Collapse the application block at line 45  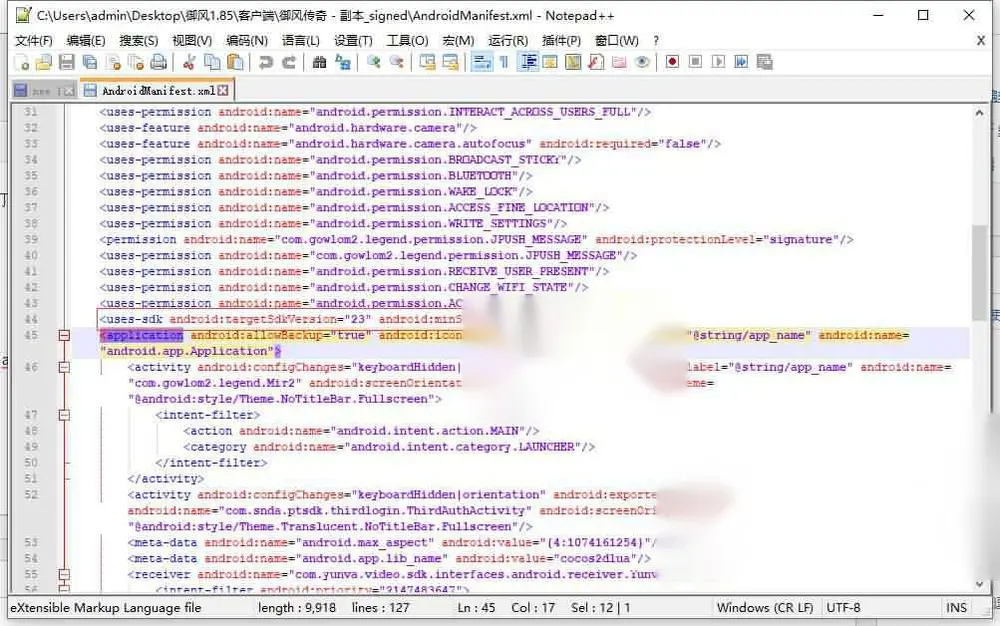tap(64, 335)
